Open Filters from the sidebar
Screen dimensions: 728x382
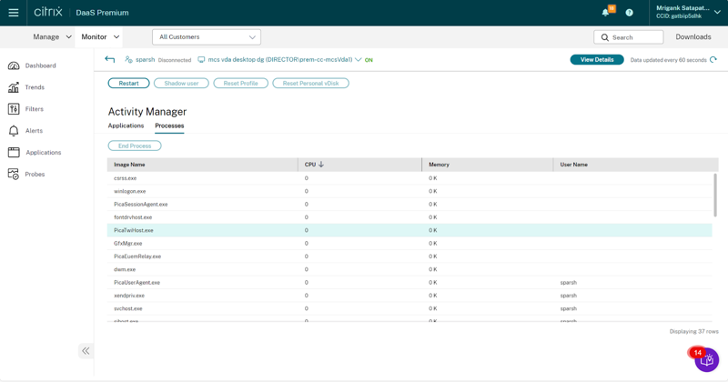coord(34,109)
